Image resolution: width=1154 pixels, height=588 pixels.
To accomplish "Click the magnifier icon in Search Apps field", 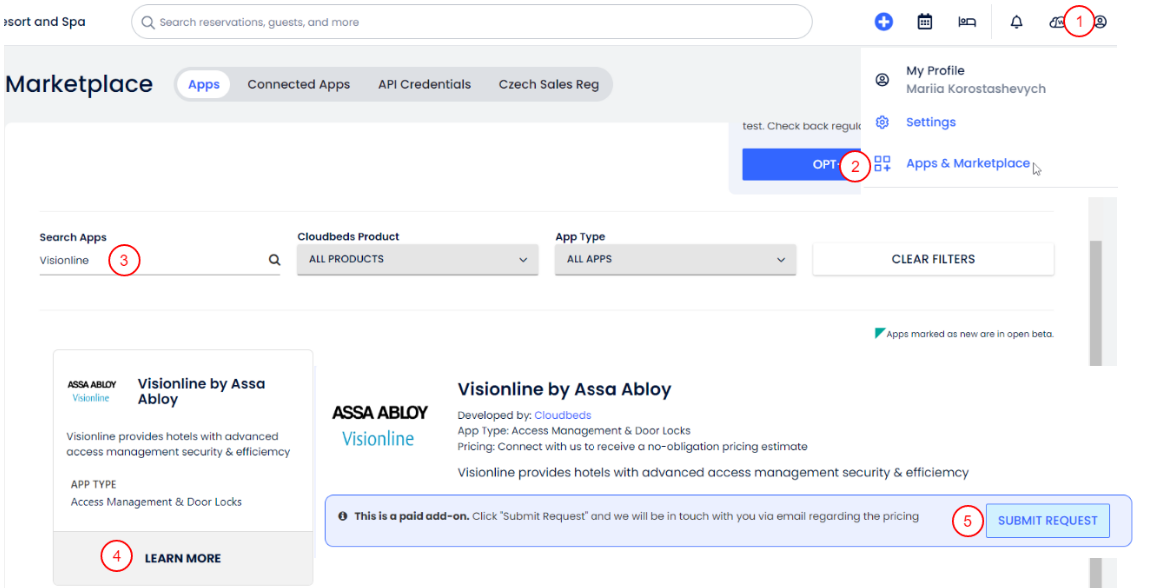I will 275,260.
